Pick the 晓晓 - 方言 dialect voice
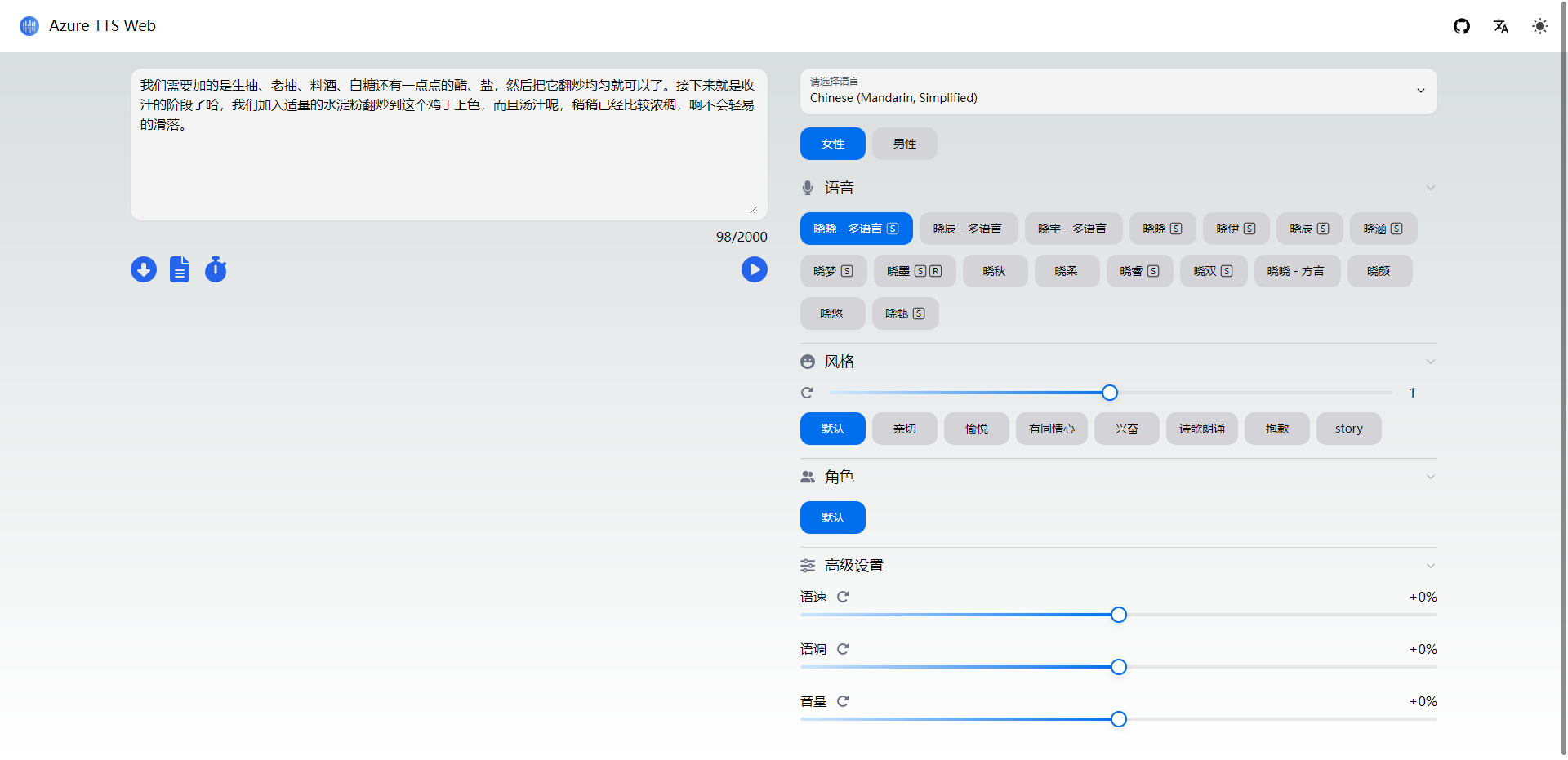1568x760 pixels. click(x=1297, y=270)
